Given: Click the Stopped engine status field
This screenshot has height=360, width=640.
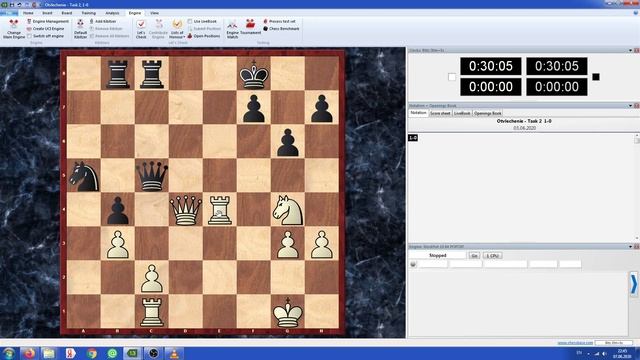Looking at the screenshot, I should [438, 256].
